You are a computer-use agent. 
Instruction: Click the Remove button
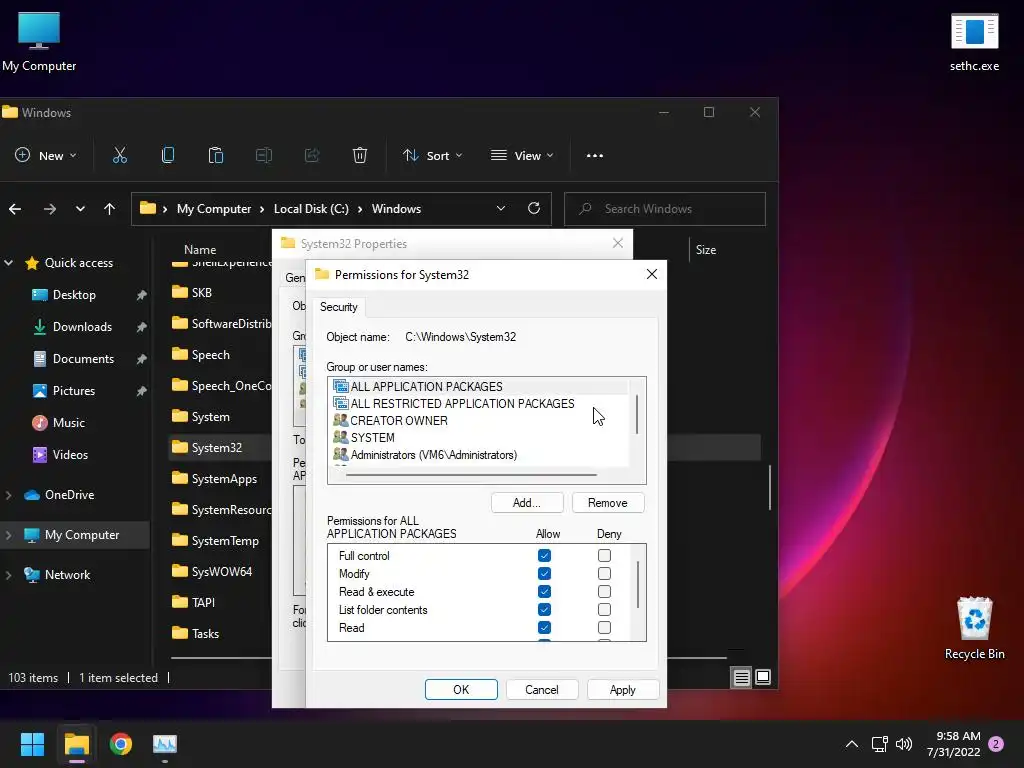[607, 503]
